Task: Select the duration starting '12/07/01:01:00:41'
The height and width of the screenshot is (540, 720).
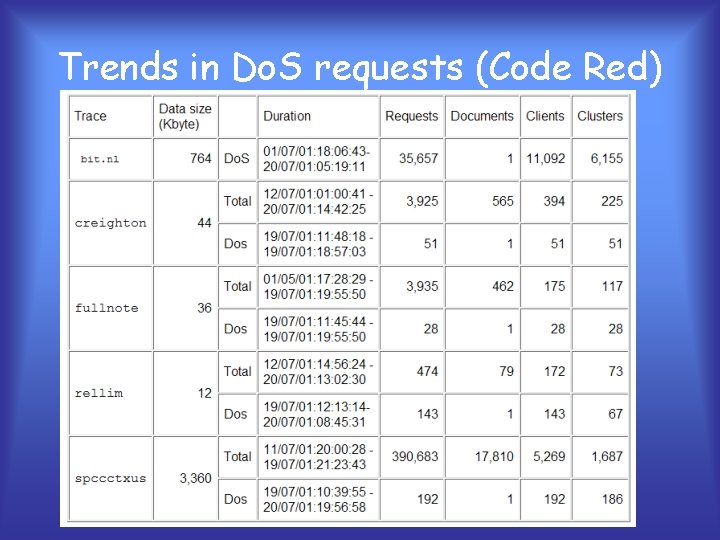Action: click(x=318, y=202)
